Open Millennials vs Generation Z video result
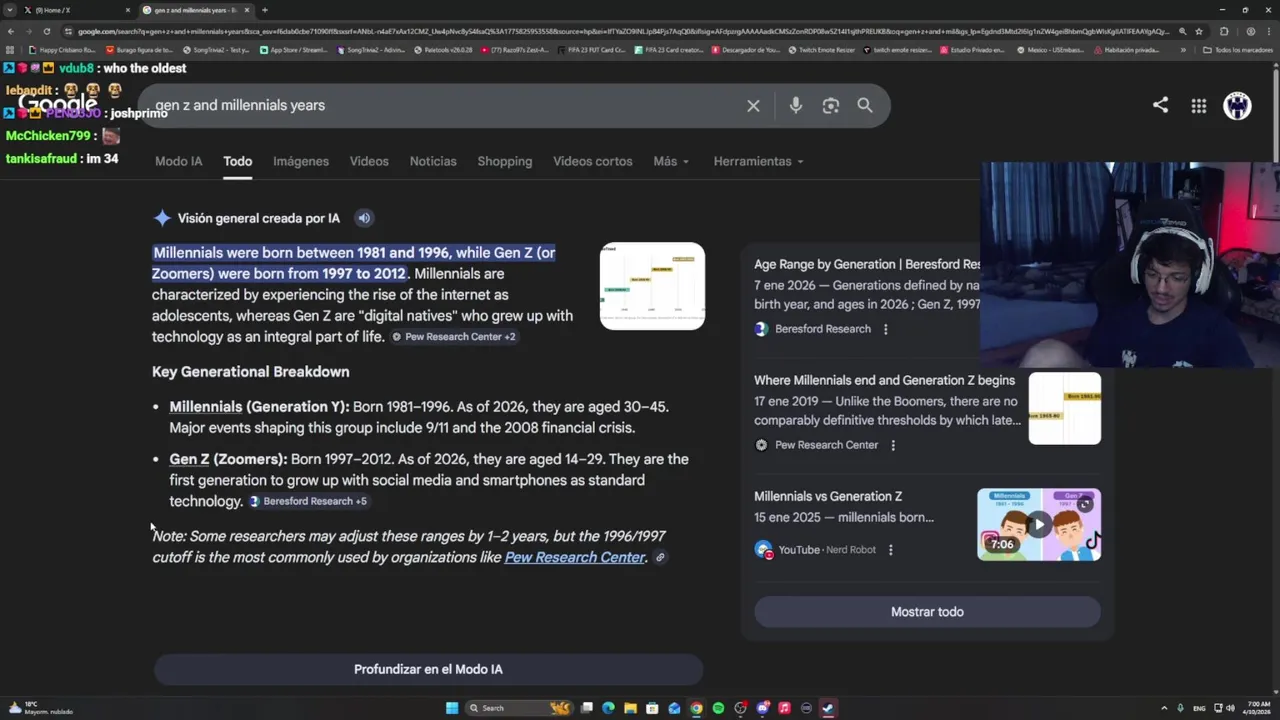The width and height of the screenshot is (1280, 720). click(828, 496)
